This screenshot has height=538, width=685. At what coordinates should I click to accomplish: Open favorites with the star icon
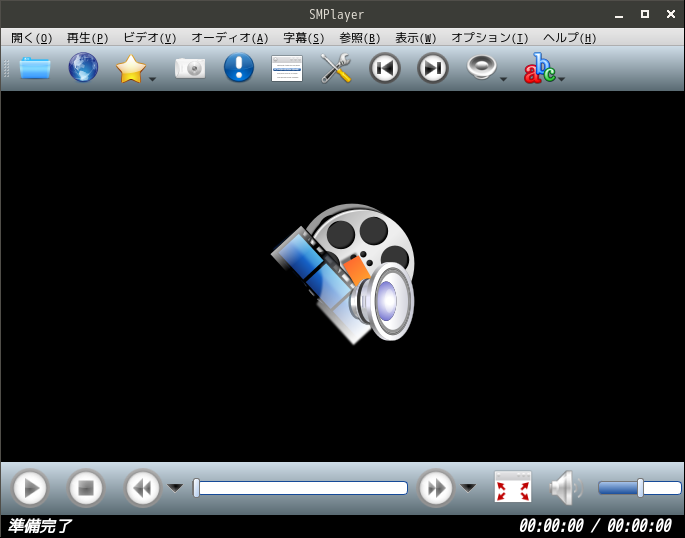[131, 69]
